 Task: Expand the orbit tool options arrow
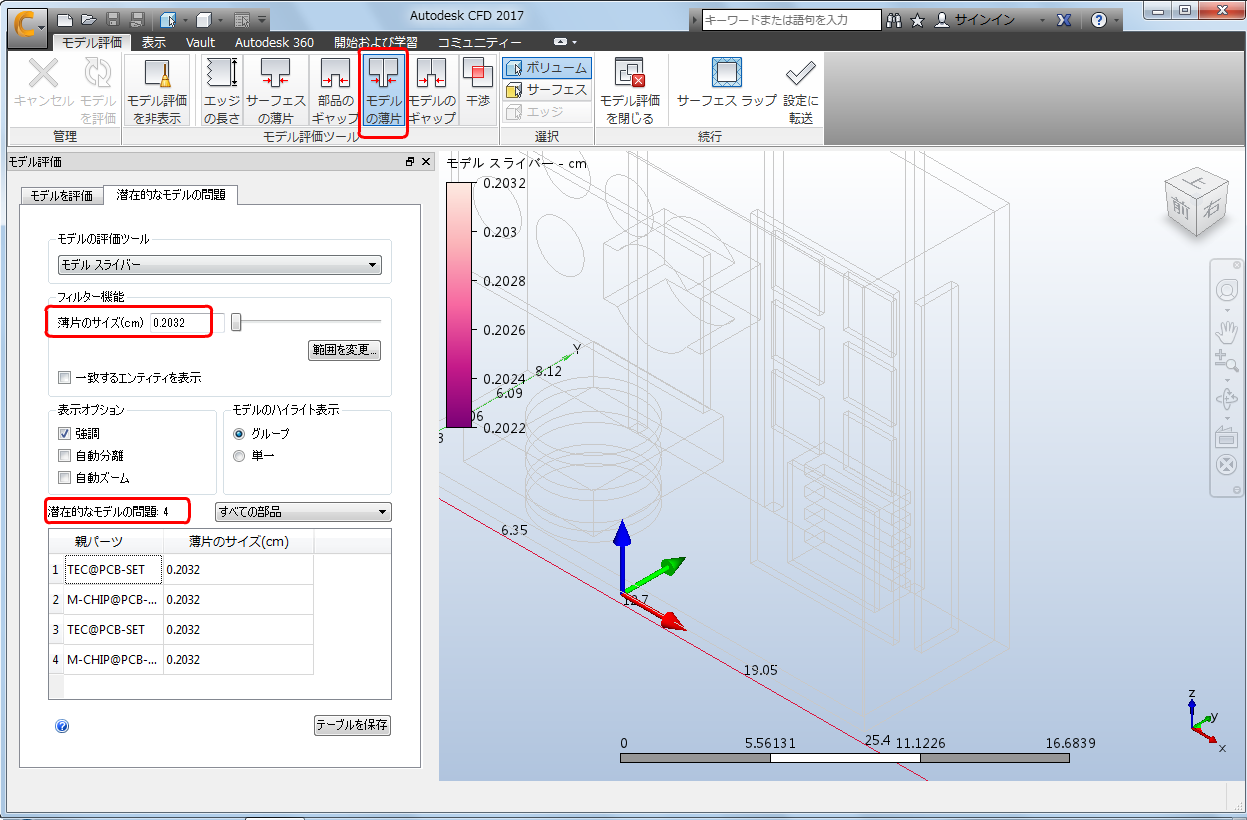coord(1226,417)
